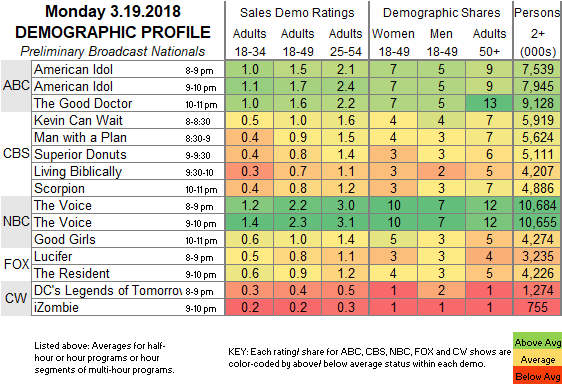This screenshot has height=384, width=562.
Task: Select the Living Biblically row label
Action: 78,171
